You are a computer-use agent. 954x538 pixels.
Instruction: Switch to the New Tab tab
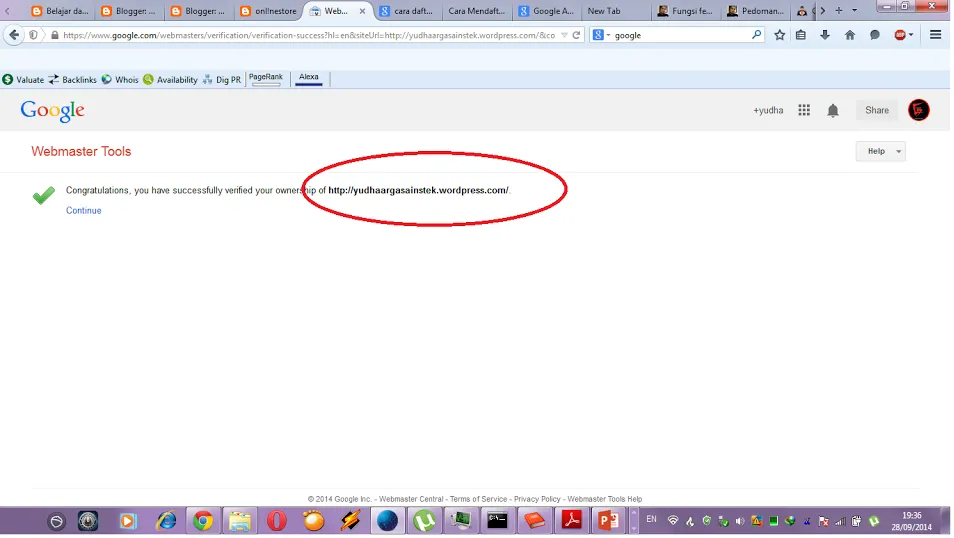click(x=615, y=11)
